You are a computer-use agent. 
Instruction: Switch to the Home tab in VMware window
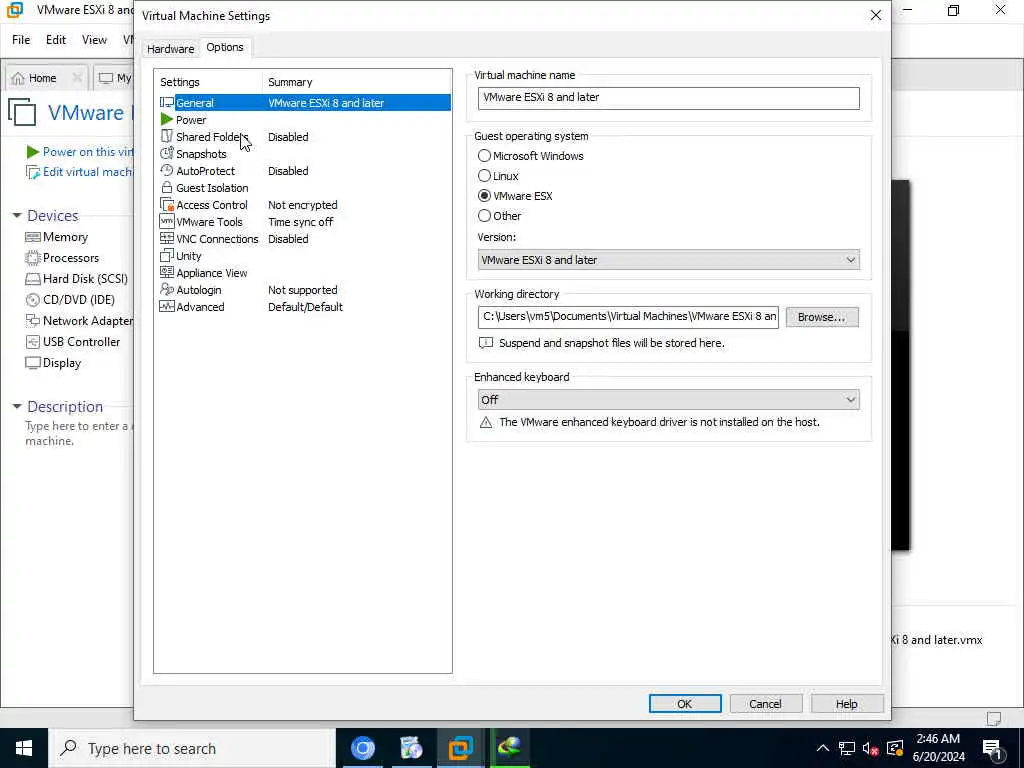point(42,78)
